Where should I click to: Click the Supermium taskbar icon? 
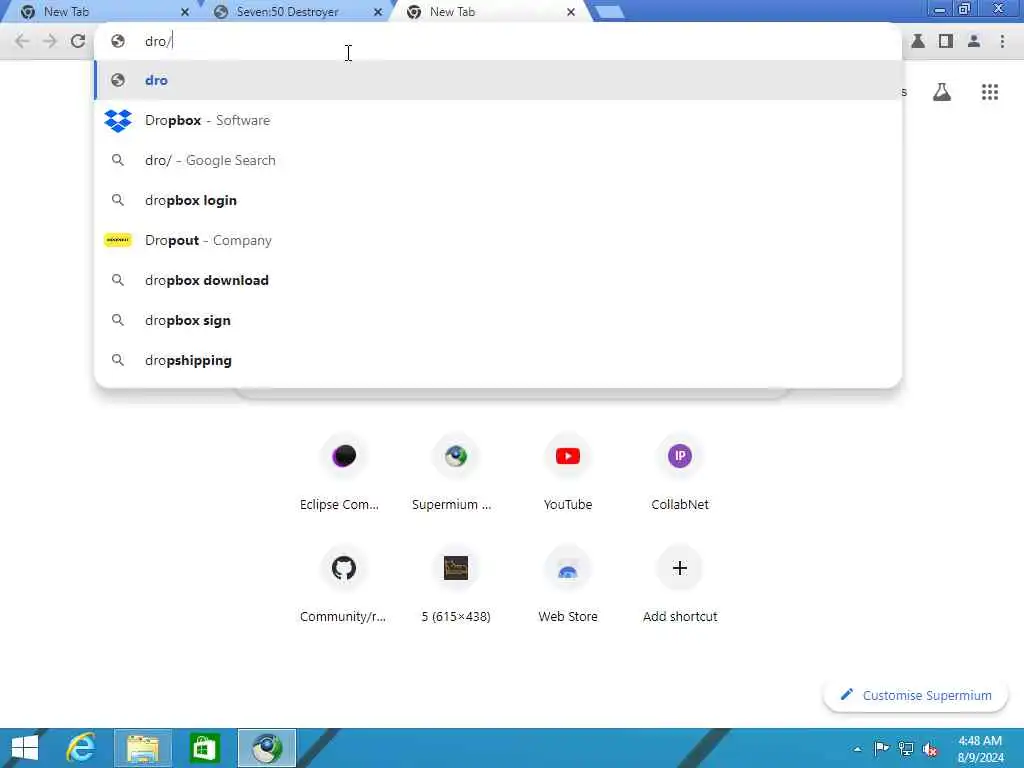[266, 748]
